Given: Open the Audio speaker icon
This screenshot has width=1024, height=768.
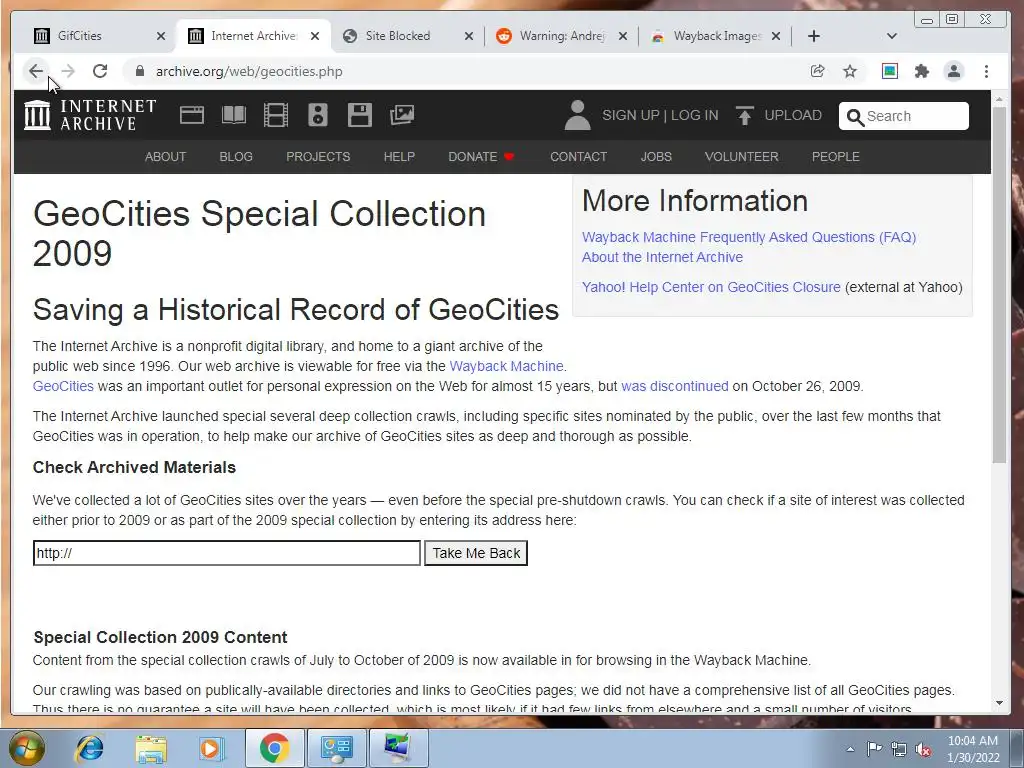Looking at the screenshot, I should (318, 115).
